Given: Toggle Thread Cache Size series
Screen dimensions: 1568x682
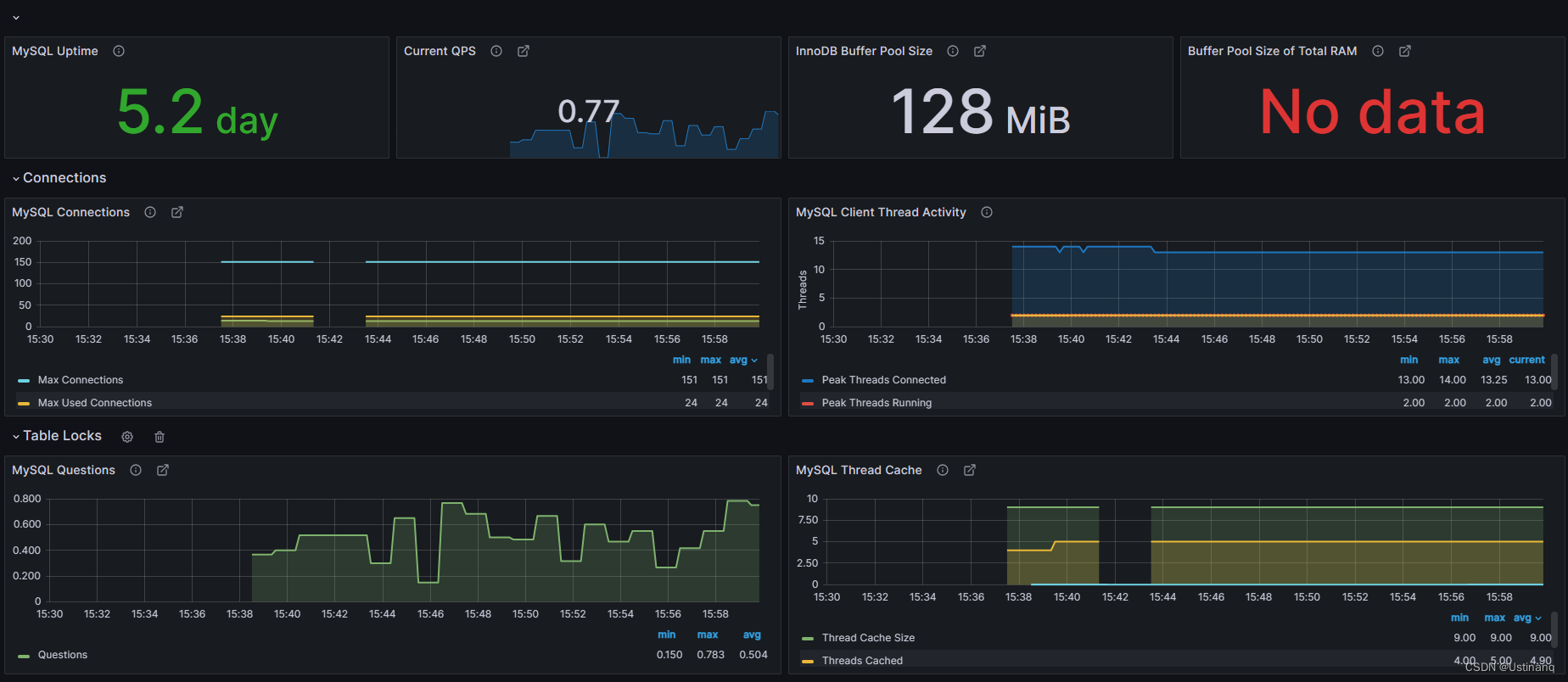Looking at the screenshot, I should click(868, 638).
